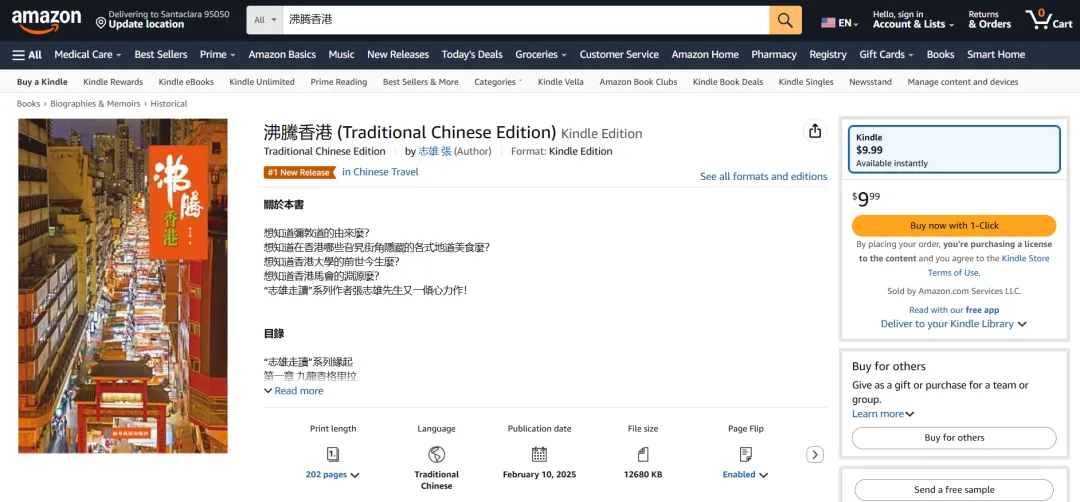Expand Read more description

coord(293,390)
